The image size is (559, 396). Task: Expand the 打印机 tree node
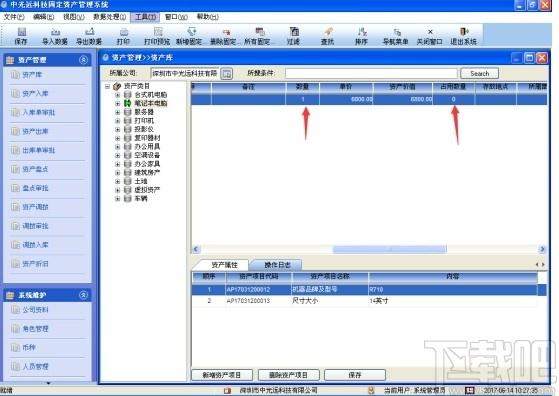117,121
